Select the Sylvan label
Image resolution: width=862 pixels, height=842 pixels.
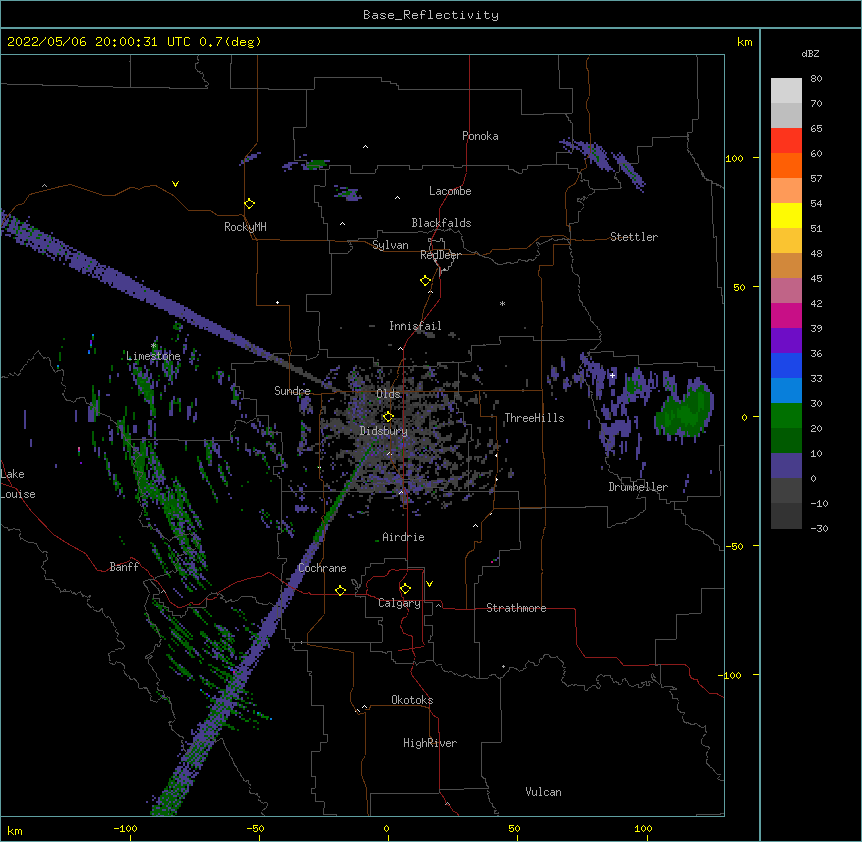390,245
